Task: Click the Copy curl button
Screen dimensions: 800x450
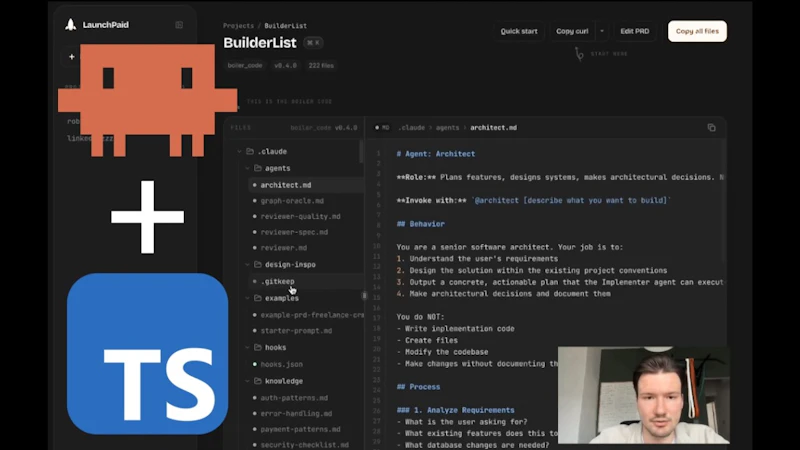Action: point(572,31)
